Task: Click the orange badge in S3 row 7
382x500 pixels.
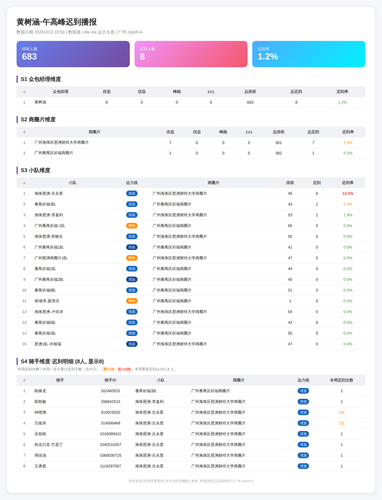Action: (132, 258)
